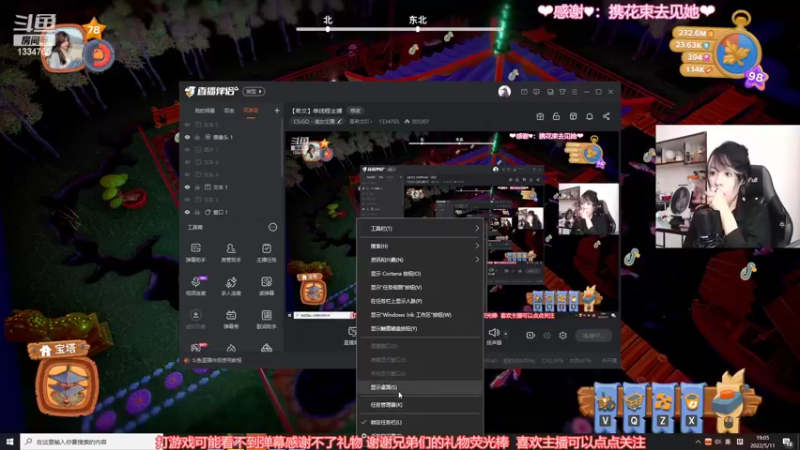Toggle visibility eye of 文本 6 layer

pyautogui.click(x=187, y=162)
